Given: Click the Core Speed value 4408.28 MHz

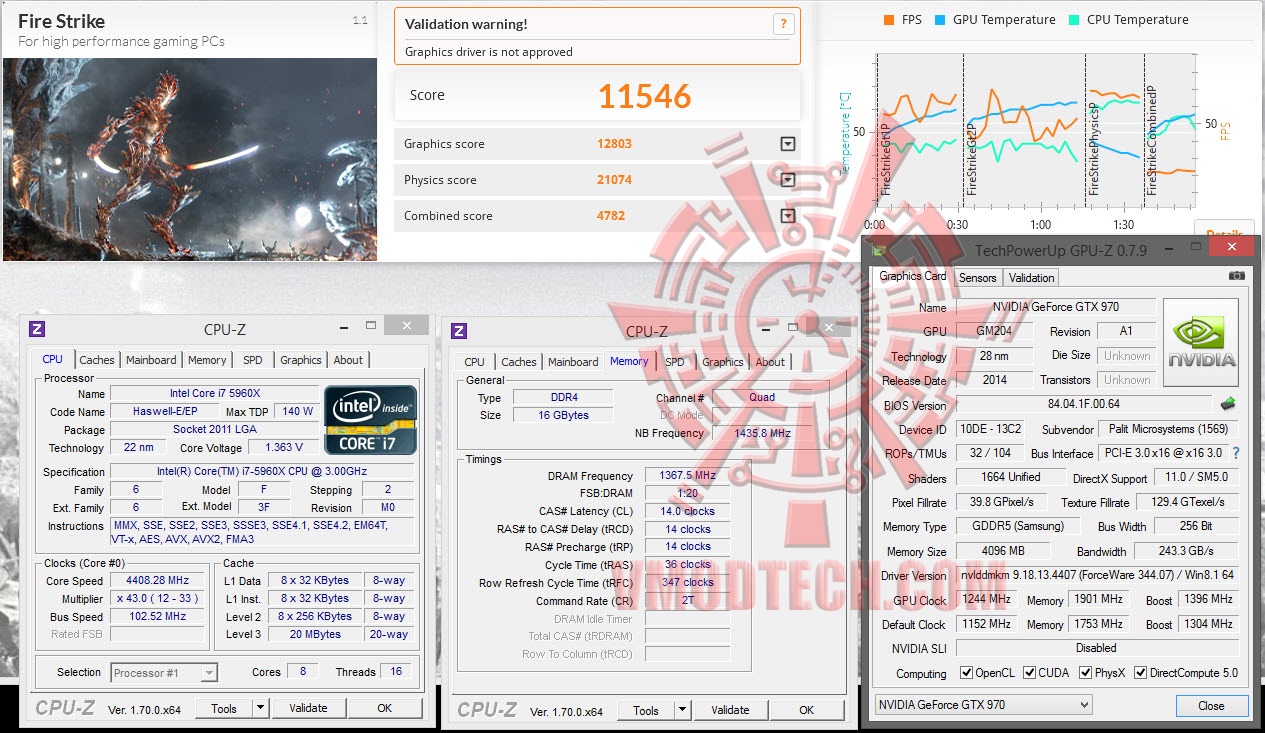Looking at the screenshot, I should click(159, 581).
